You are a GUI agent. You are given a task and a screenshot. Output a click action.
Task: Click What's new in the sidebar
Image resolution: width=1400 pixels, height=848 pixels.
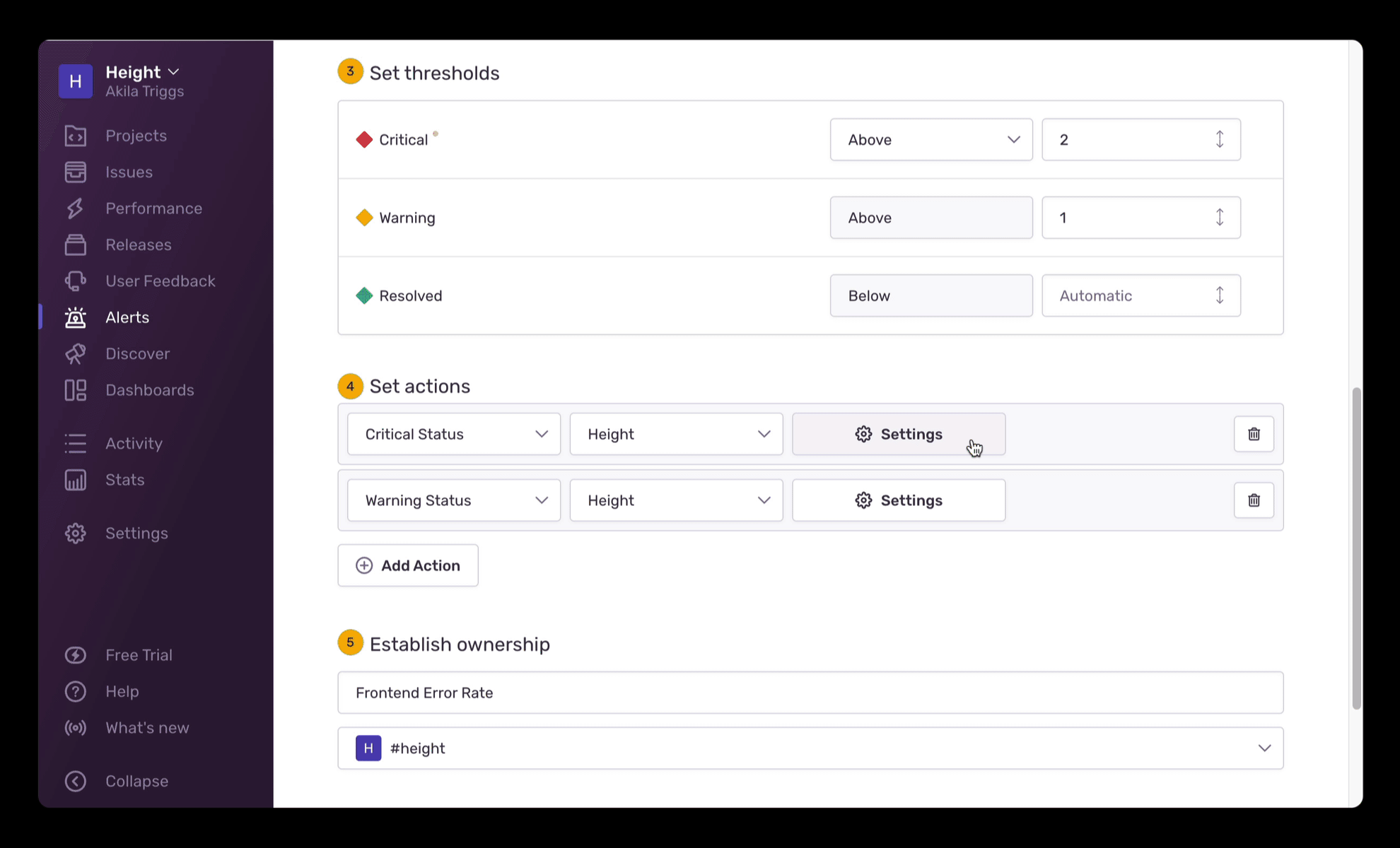coord(147,728)
